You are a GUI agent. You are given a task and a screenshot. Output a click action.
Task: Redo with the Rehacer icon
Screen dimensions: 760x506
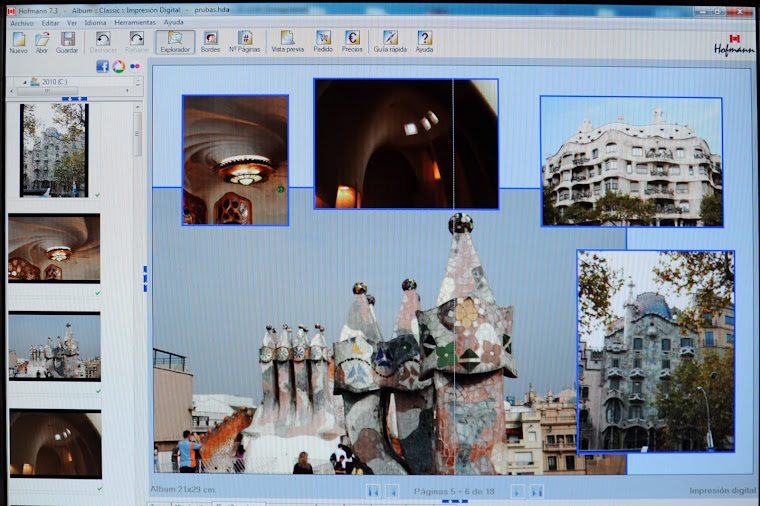click(x=137, y=42)
